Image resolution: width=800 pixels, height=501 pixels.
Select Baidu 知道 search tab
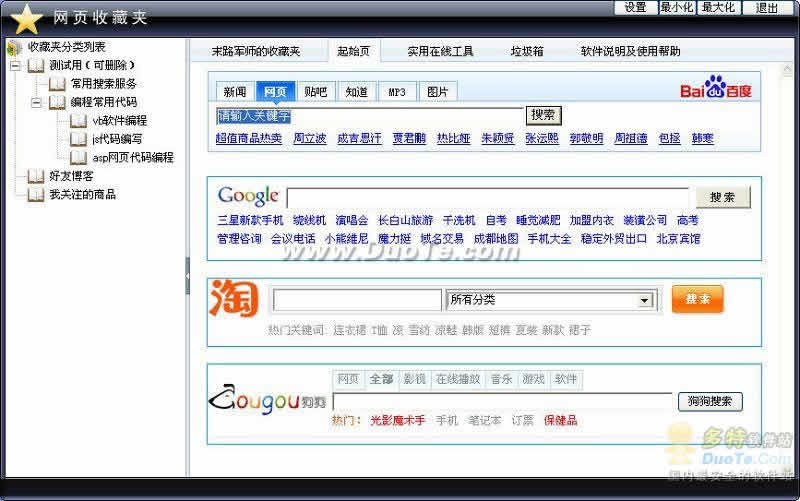coord(357,91)
